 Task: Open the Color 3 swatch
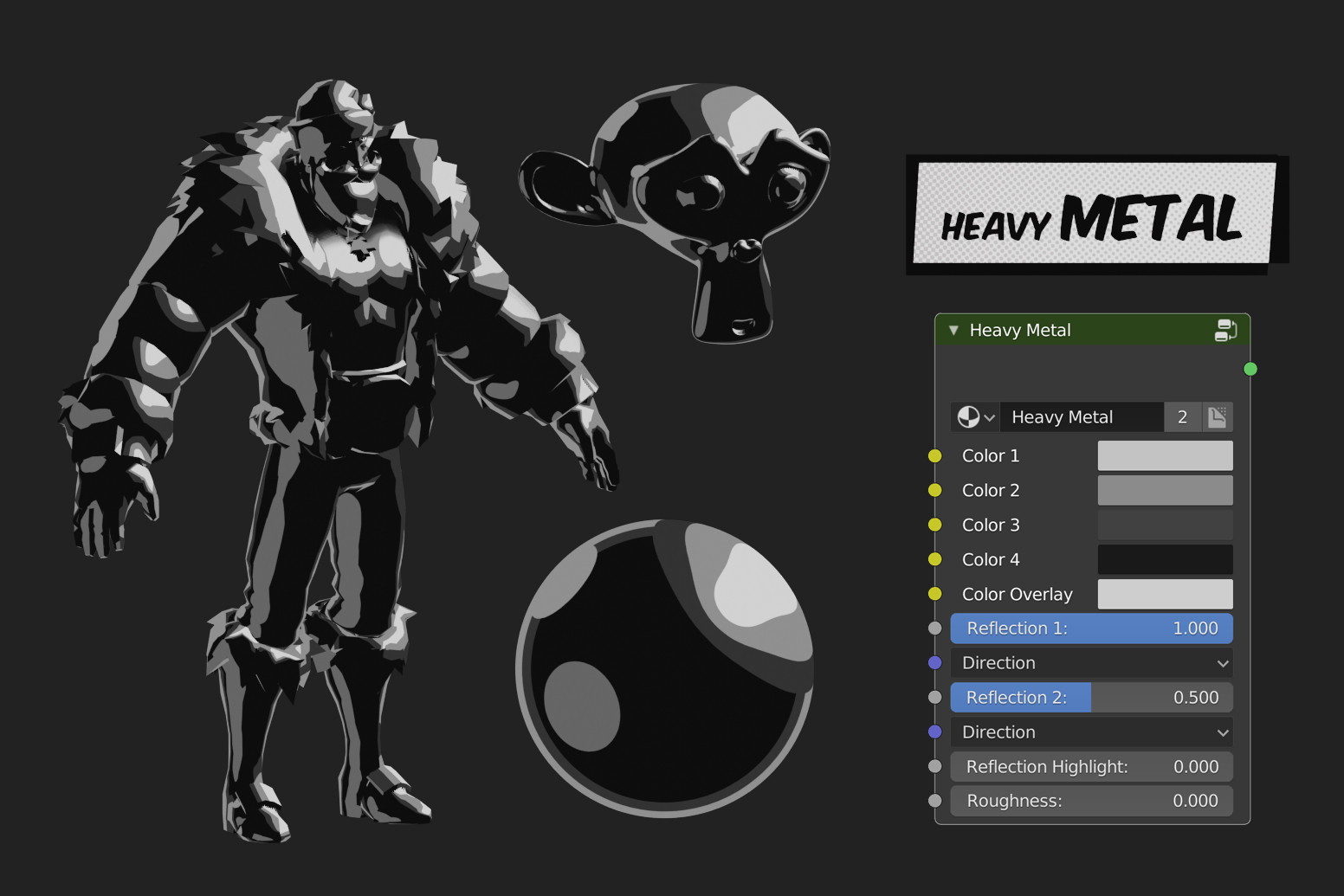click(1165, 525)
